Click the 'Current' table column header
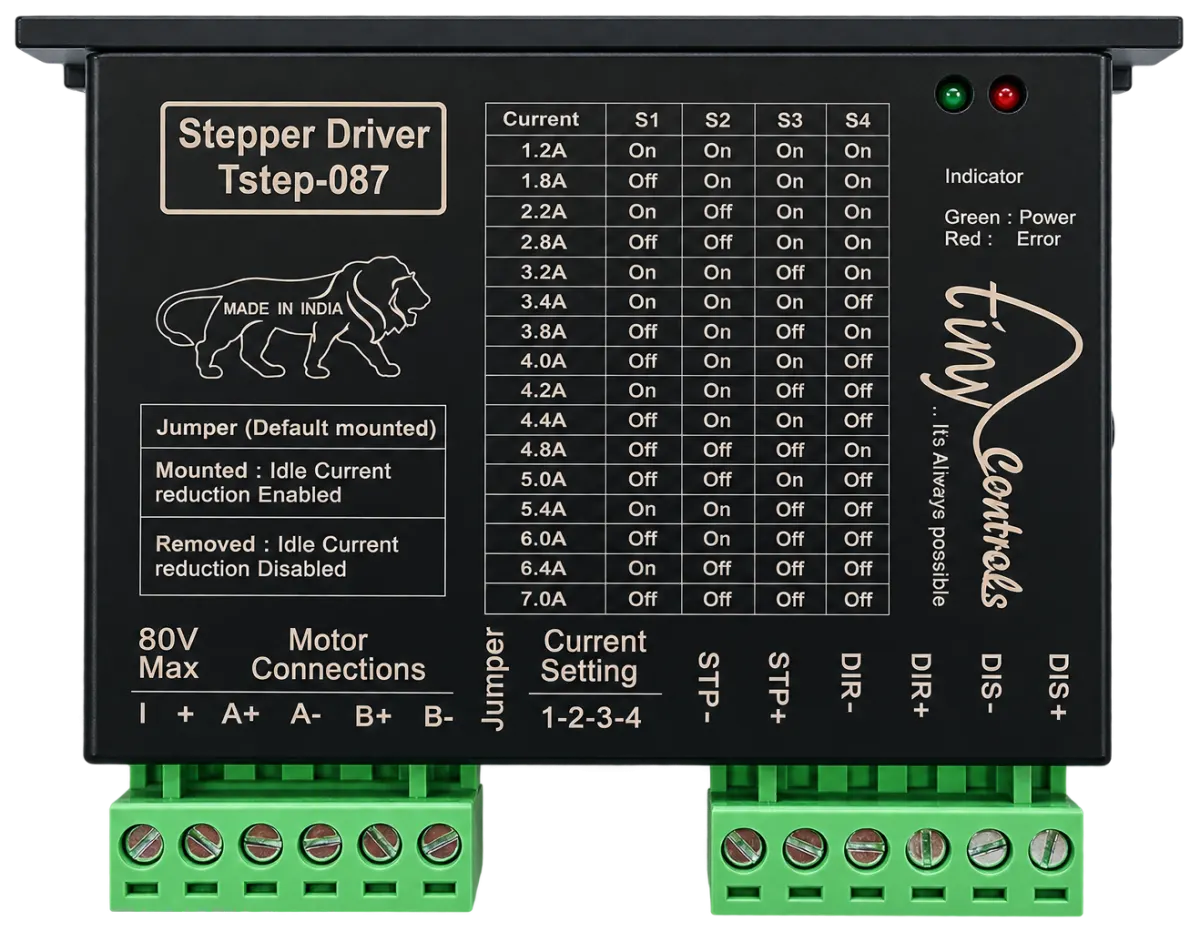 pyautogui.click(x=541, y=119)
